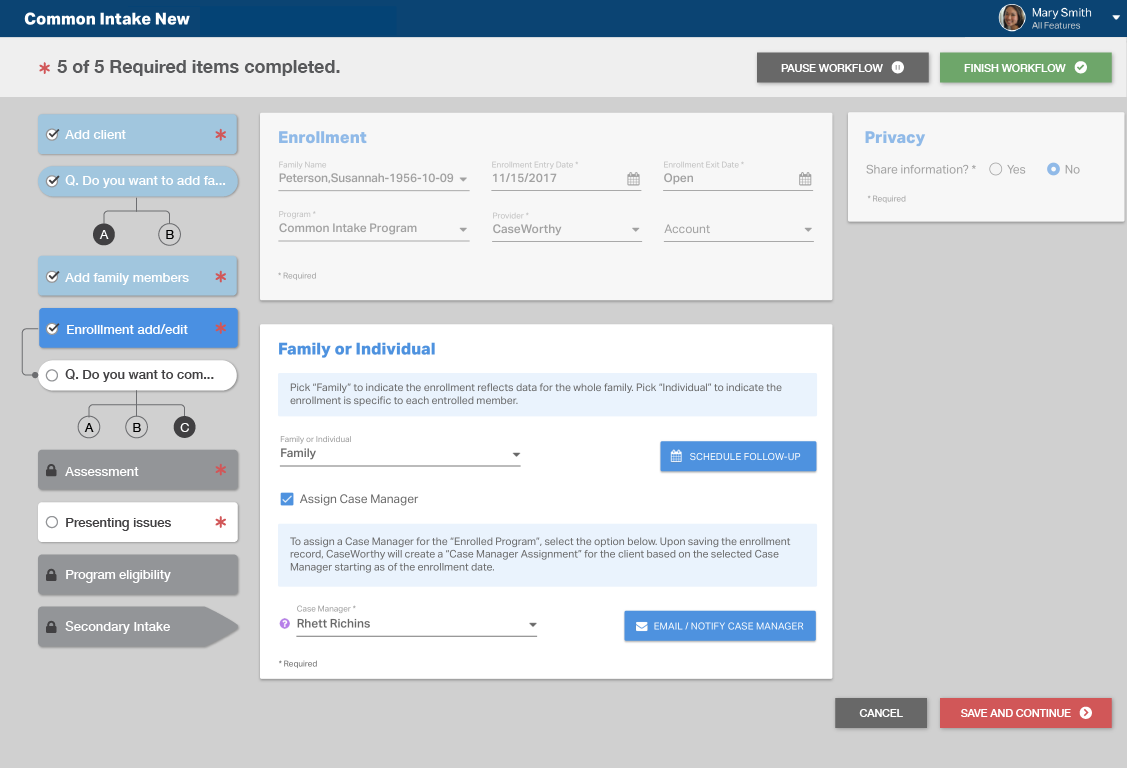
Task: Select branch C under 'Do you want to com...'
Action: [x=185, y=427]
